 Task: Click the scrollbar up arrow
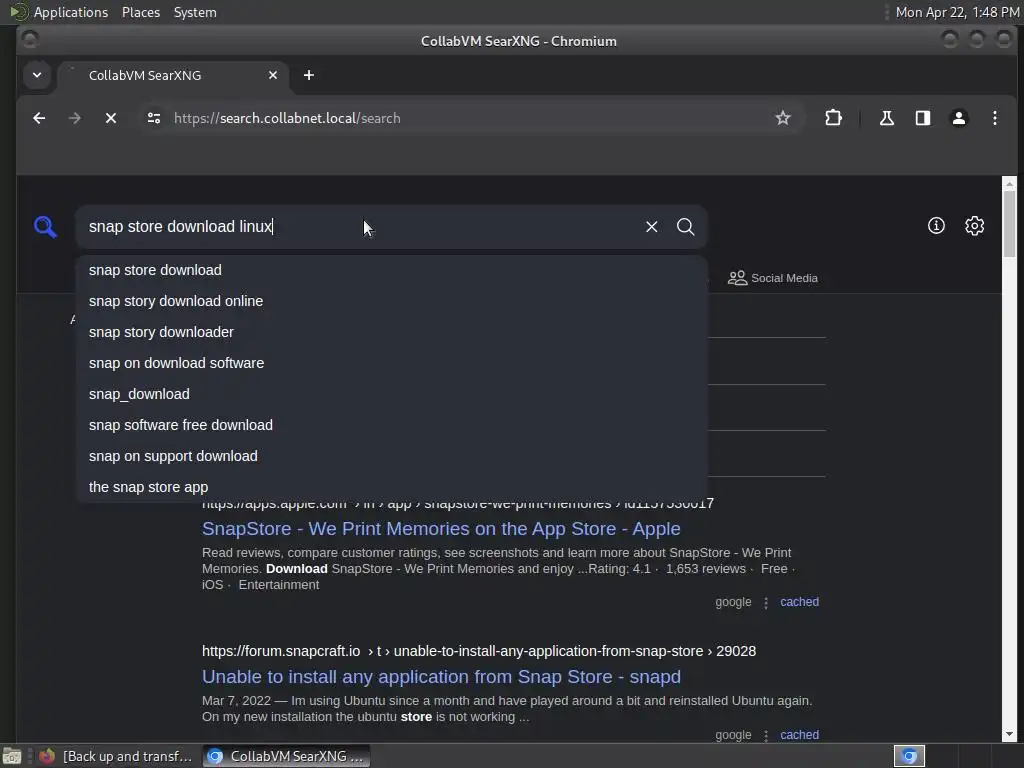coord(1009,183)
